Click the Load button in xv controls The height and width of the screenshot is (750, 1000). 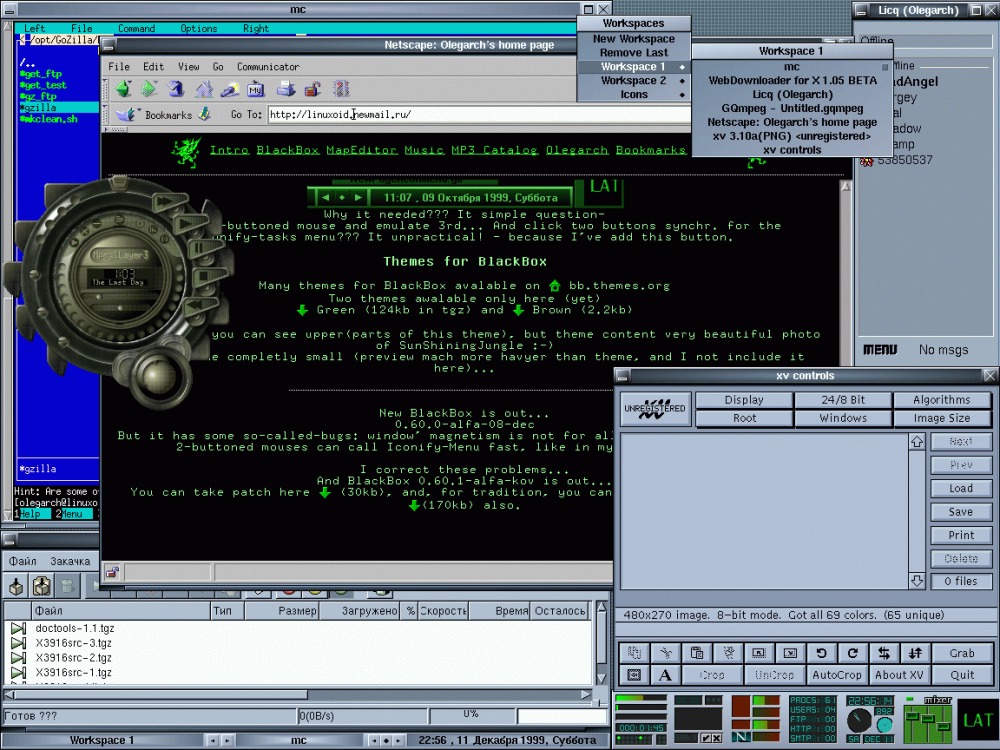tap(961, 489)
